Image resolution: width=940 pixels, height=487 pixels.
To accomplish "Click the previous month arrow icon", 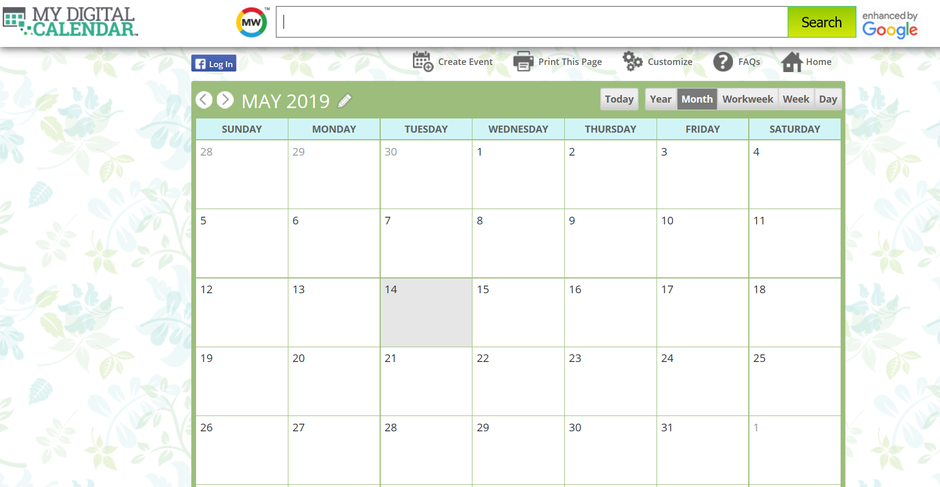I will pos(204,100).
